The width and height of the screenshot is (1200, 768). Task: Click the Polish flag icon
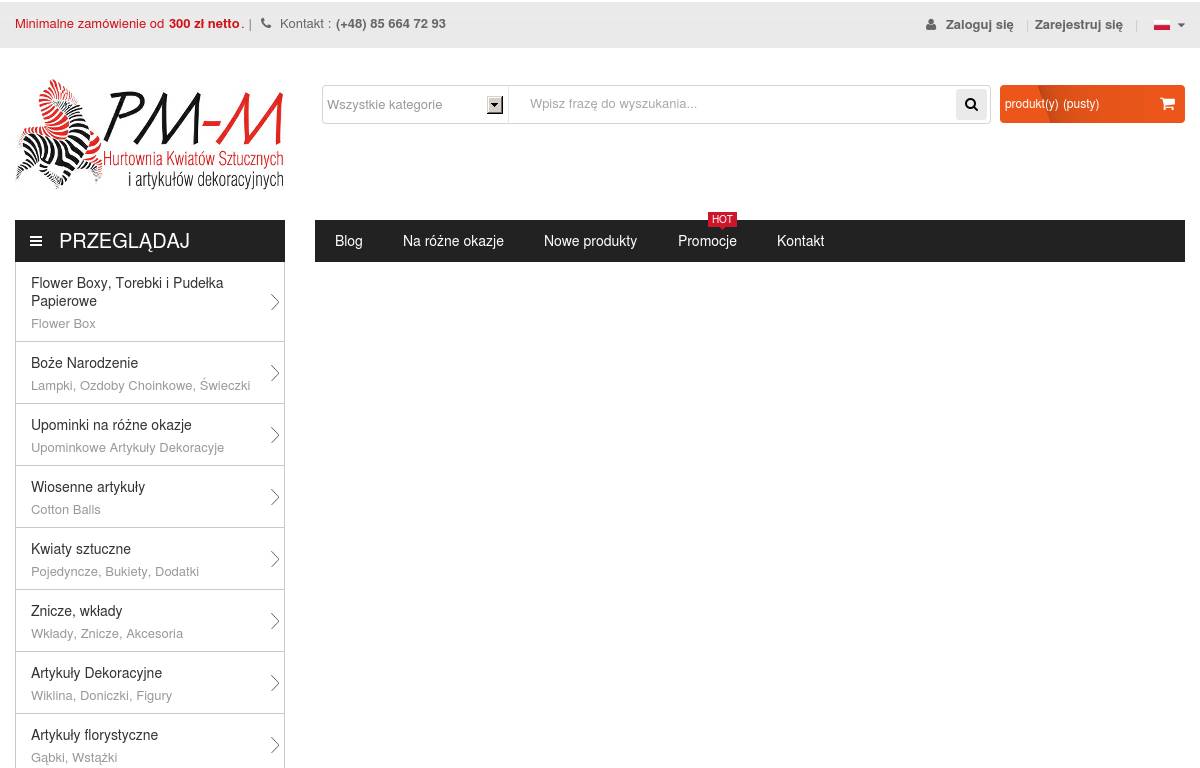[x=1161, y=25]
